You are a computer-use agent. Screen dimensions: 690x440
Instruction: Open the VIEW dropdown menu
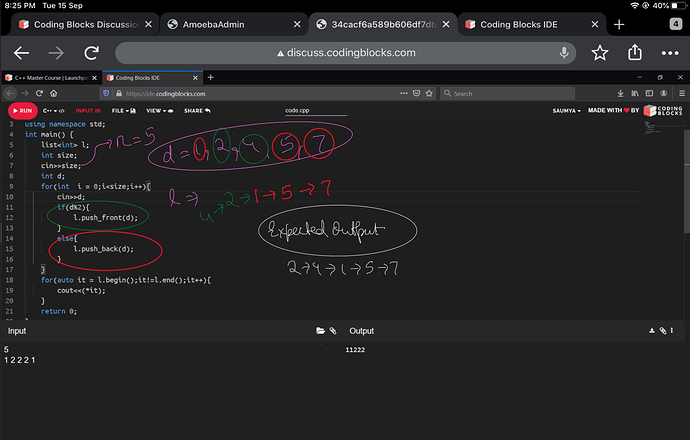coord(159,111)
